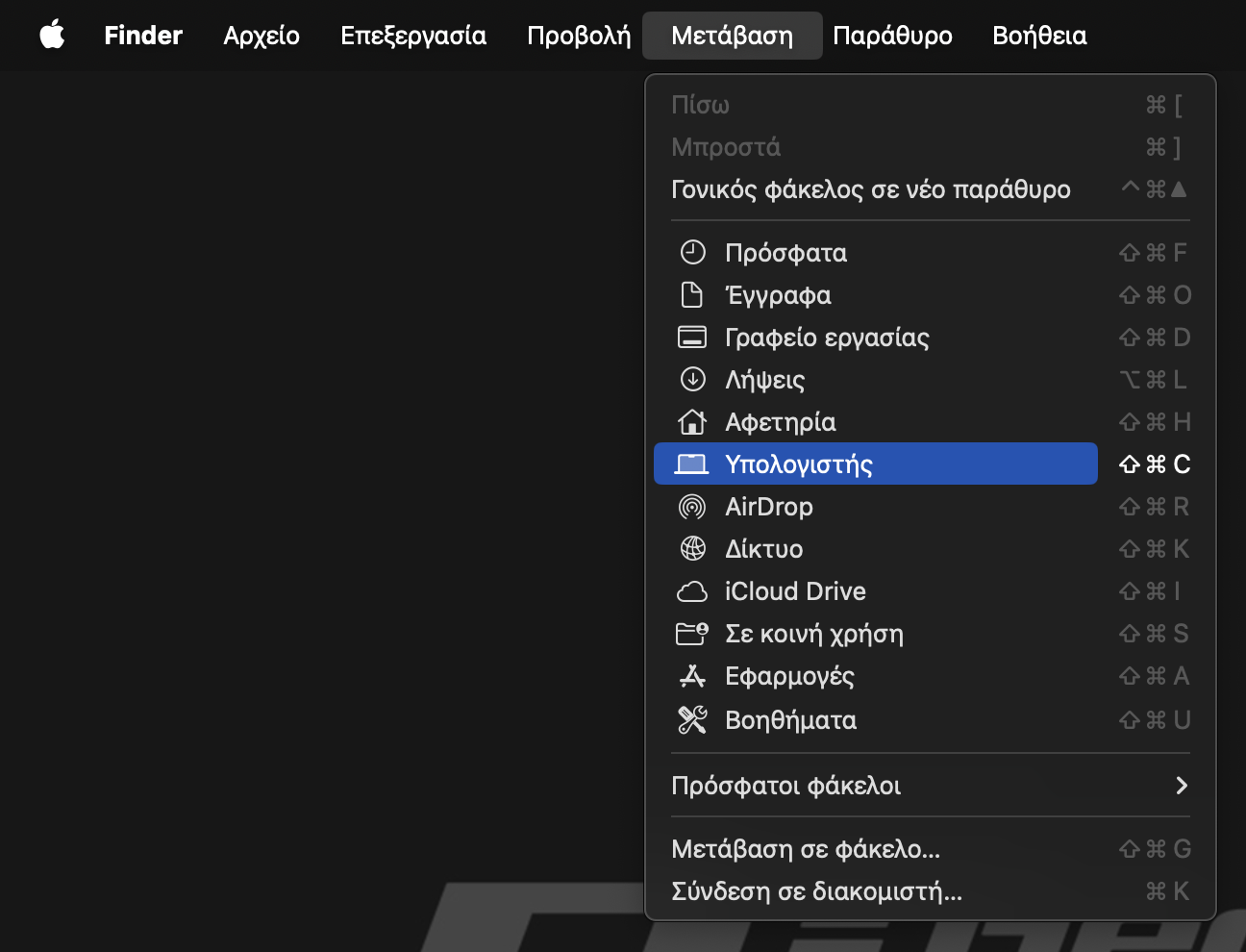1246x952 pixels.
Task: Expand the Πρόσφατοι φάκελοι submenu
Action: pyautogui.click(x=931, y=786)
